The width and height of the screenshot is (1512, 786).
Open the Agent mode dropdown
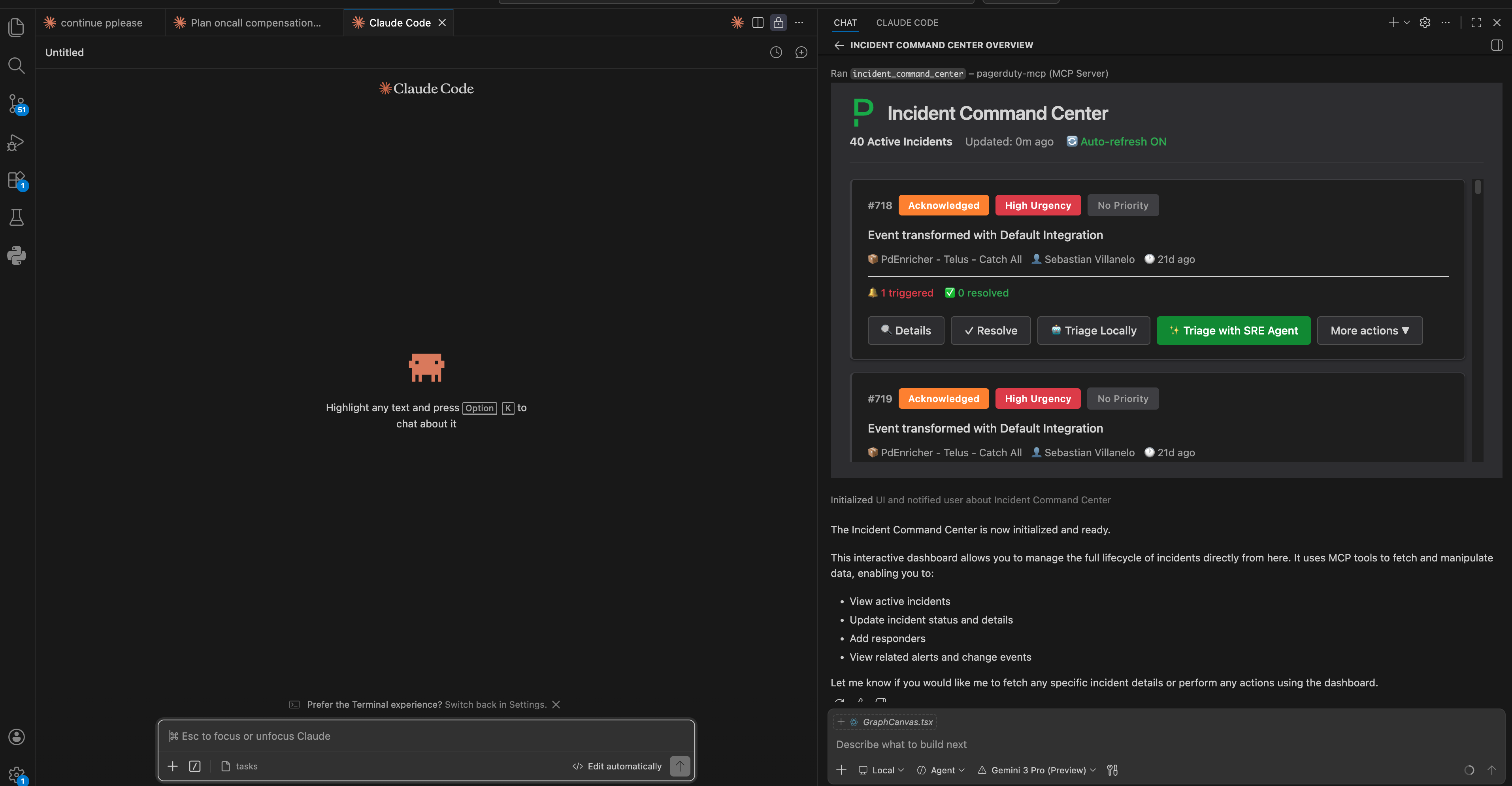(x=940, y=769)
